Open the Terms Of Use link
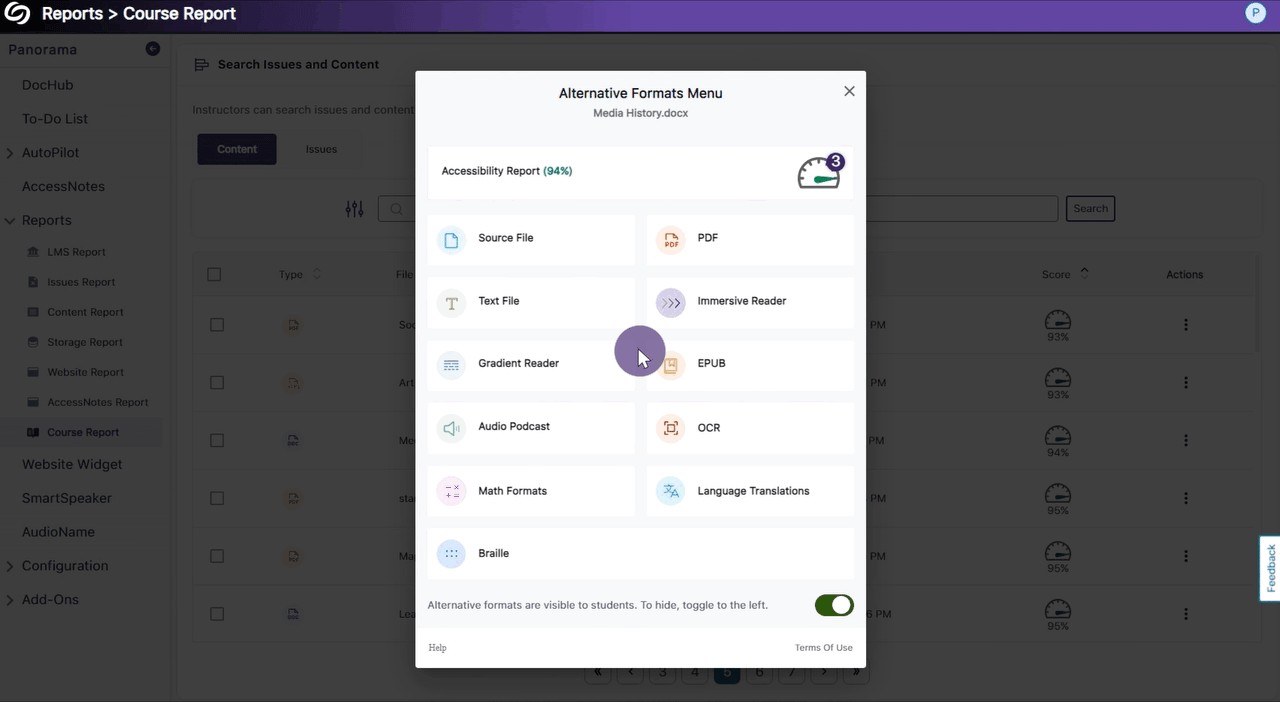The width and height of the screenshot is (1280, 702). pyautogui.click(x=823, y=648)
